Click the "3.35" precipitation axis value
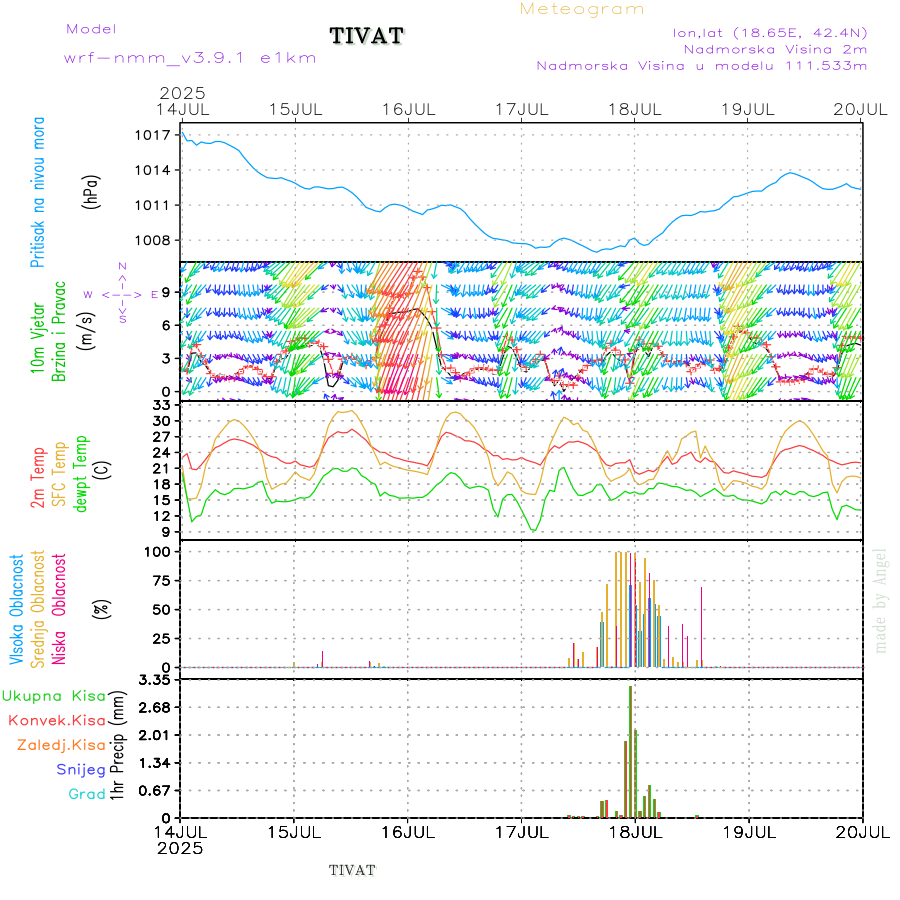The image size is (900, 900). point(155,680)
